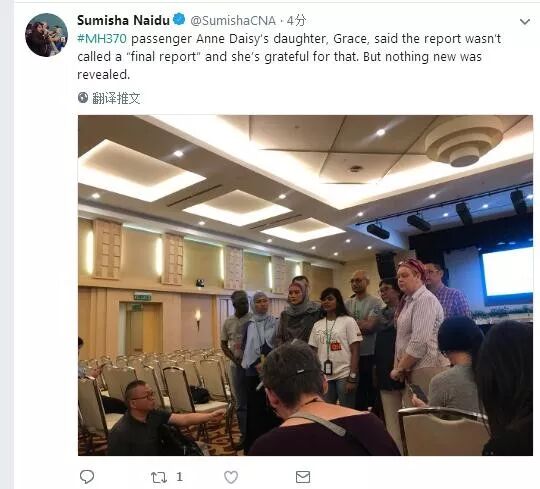
Task: Click 翻译推文 to translate the tweet
Action: point(116,98)
